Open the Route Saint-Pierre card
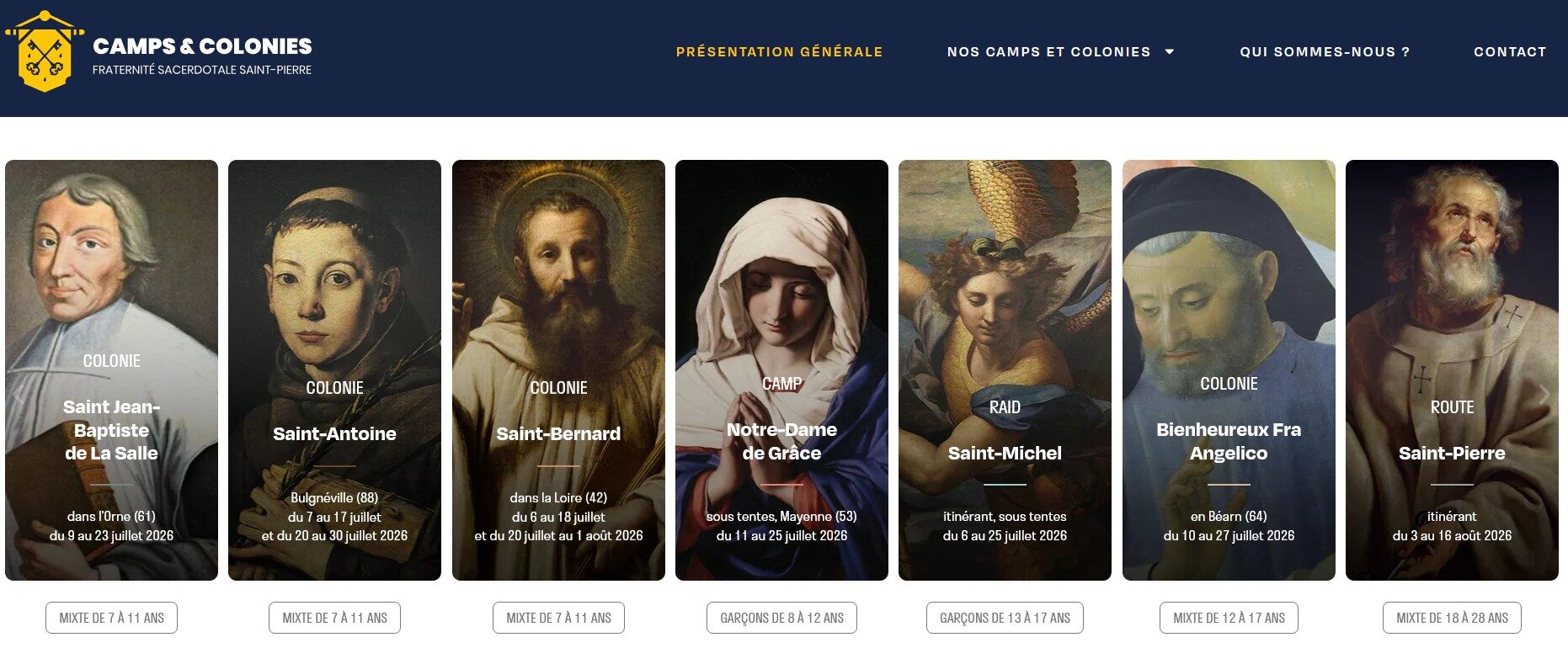 coord(1452,370)
